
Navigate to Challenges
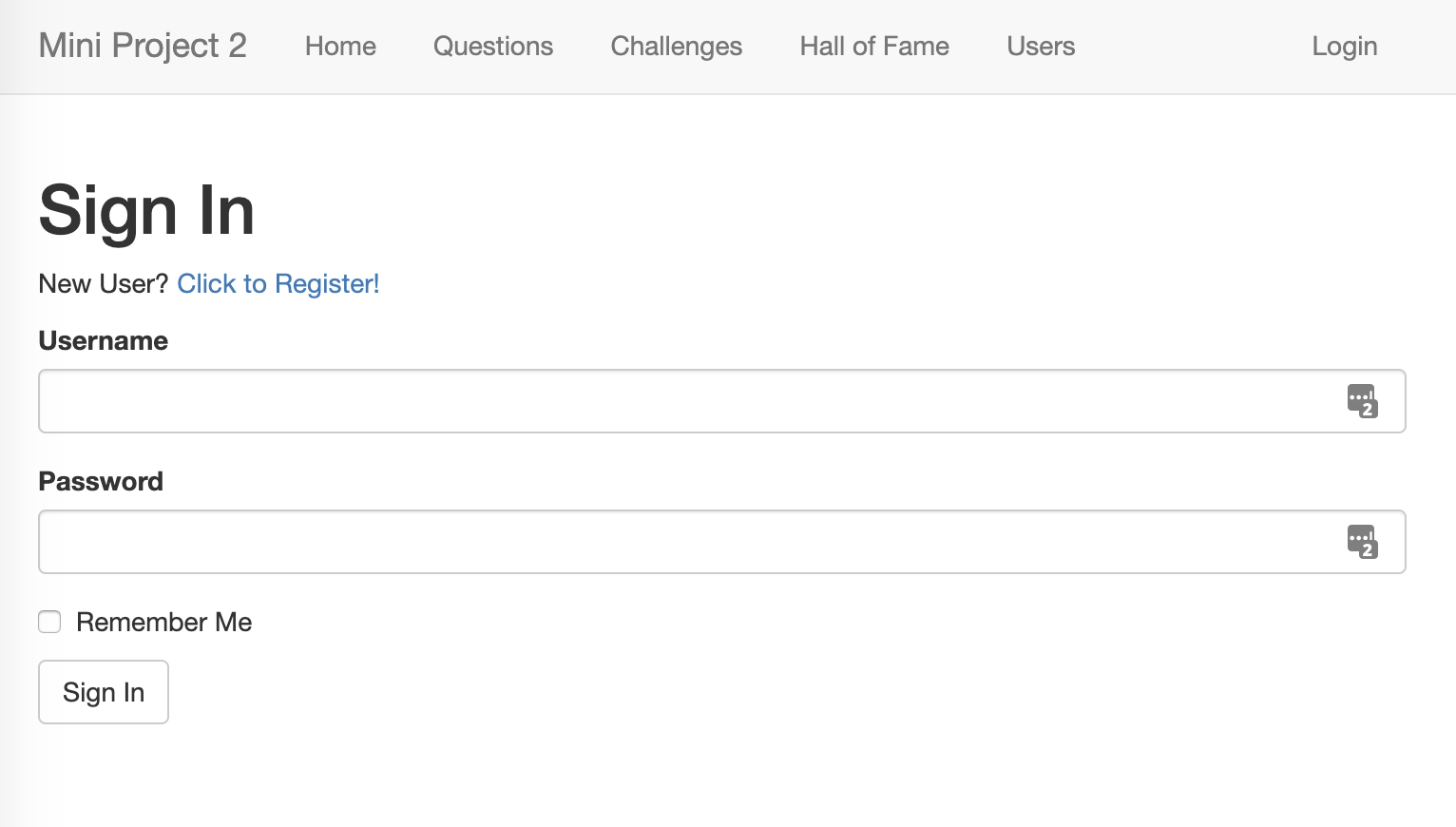click(x=677, y=47)
